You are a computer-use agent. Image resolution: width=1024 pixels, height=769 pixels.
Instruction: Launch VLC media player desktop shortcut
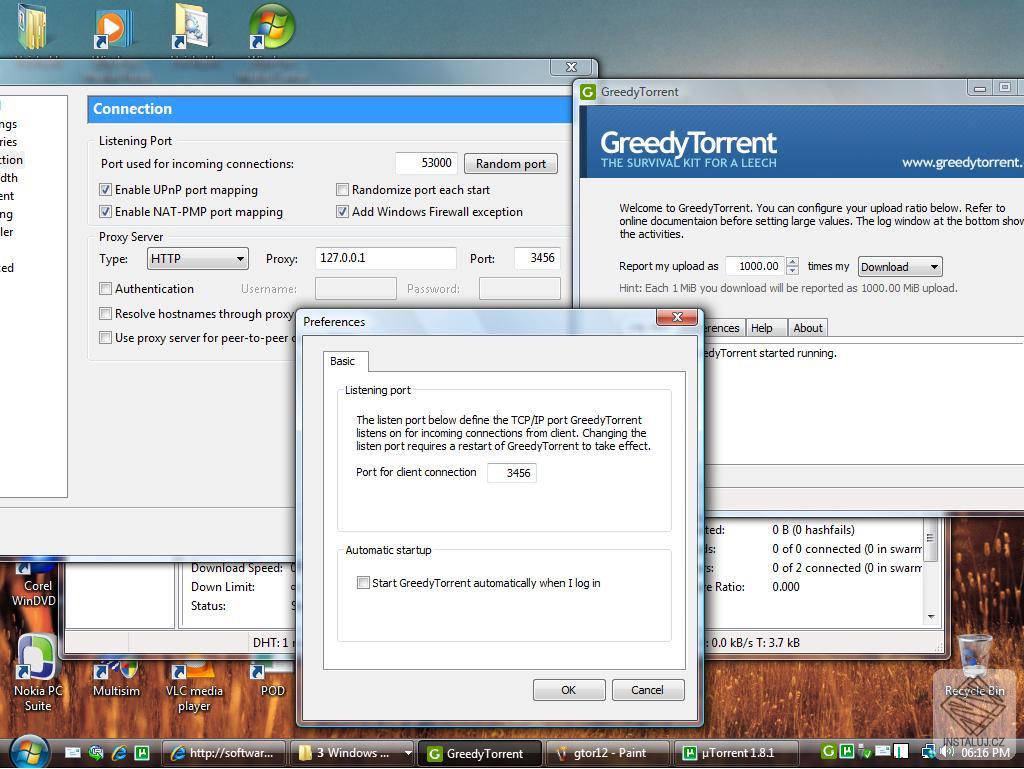(194, 687)
